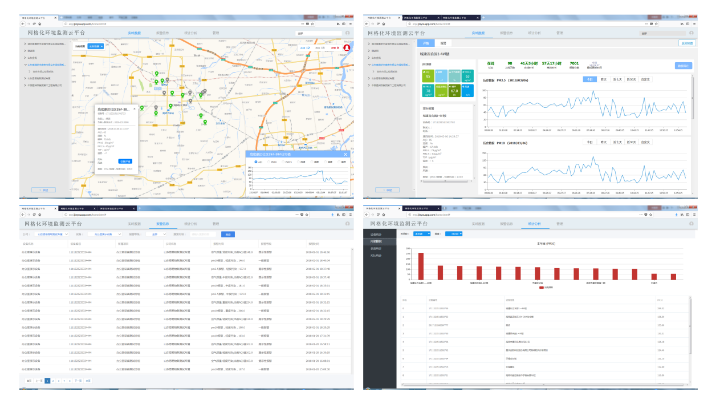Select the first colored pollutant tile in the detail window
Image resolution: width=720 pixels, height=404 pixels.
[x=428, y=74]
